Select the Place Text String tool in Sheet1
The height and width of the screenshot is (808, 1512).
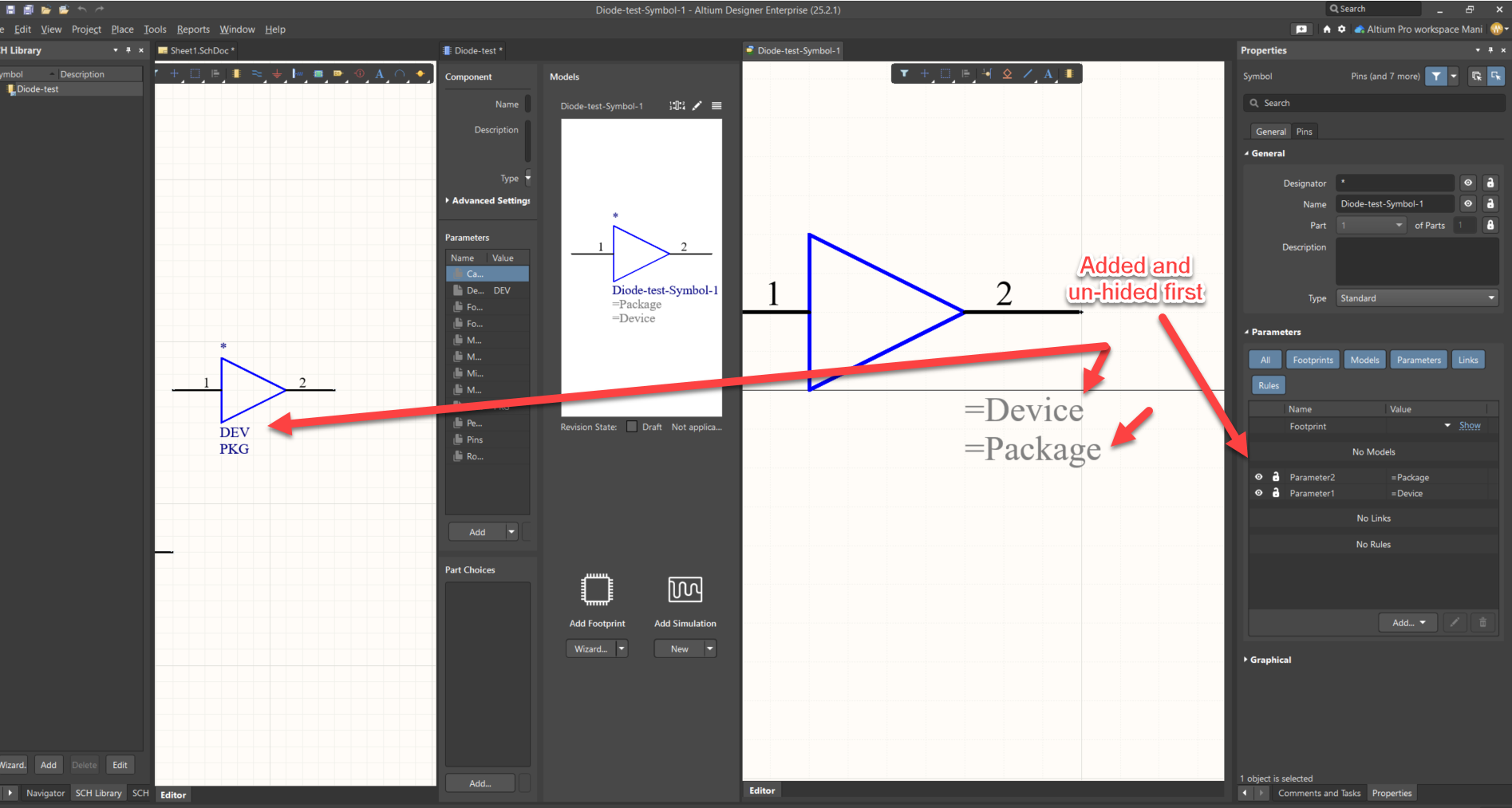(380, 73)
